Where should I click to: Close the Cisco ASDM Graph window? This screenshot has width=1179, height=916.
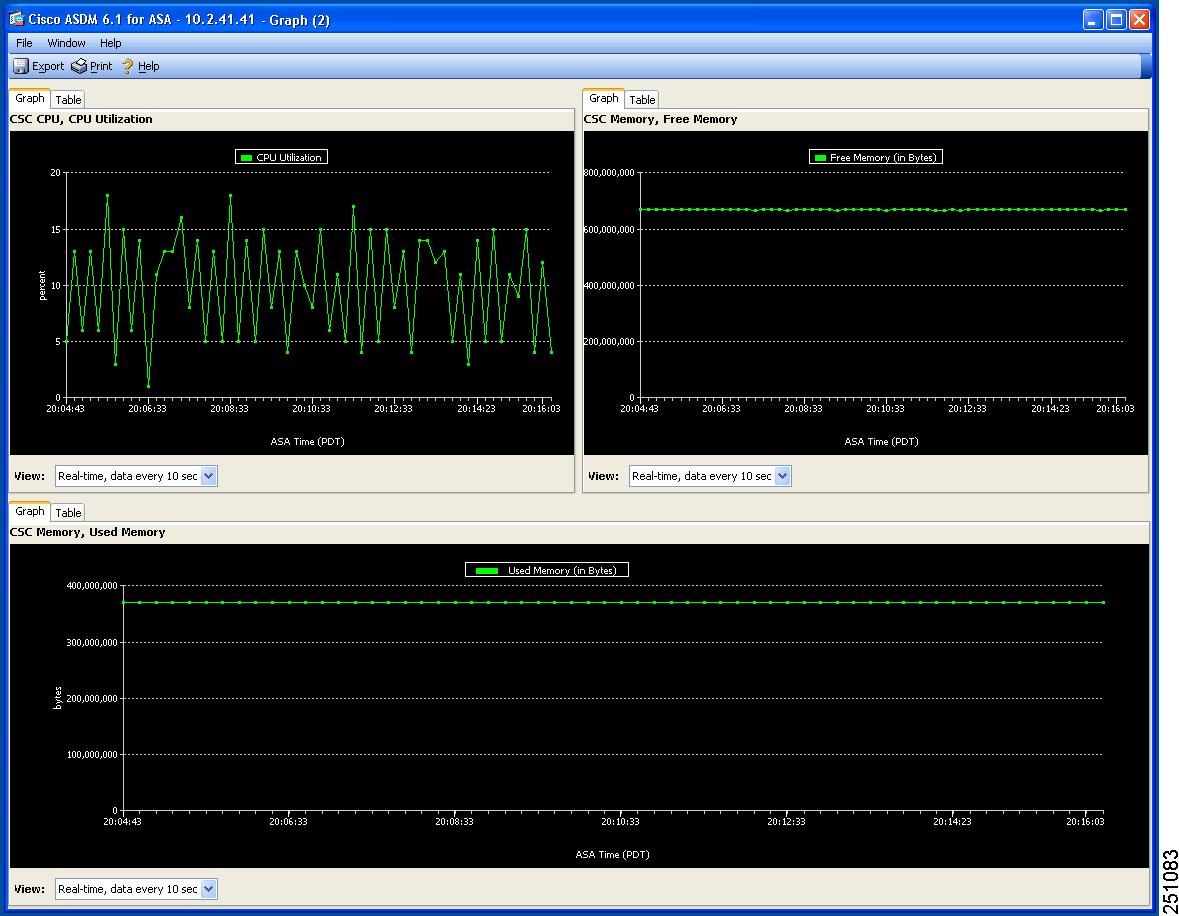1140,20
